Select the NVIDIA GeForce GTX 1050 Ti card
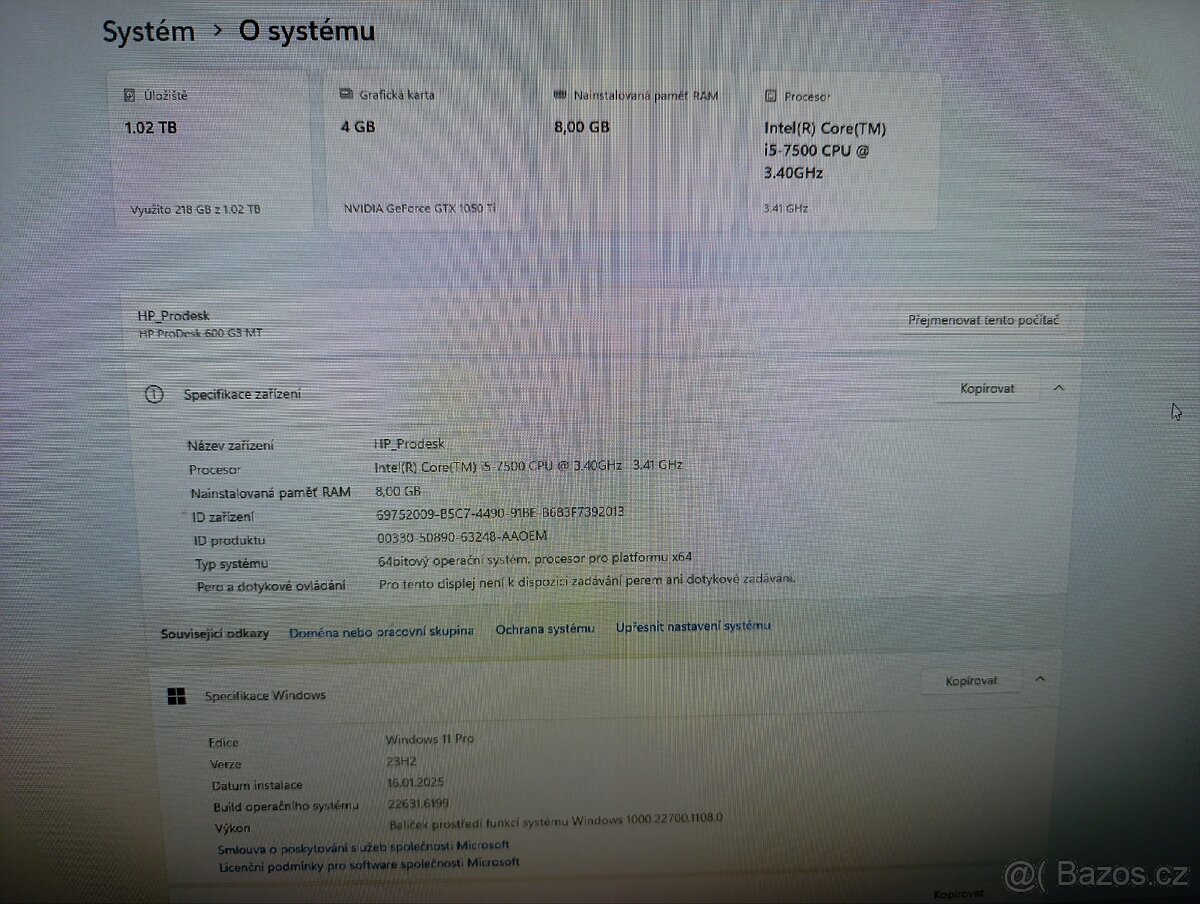 pos(430,150)
